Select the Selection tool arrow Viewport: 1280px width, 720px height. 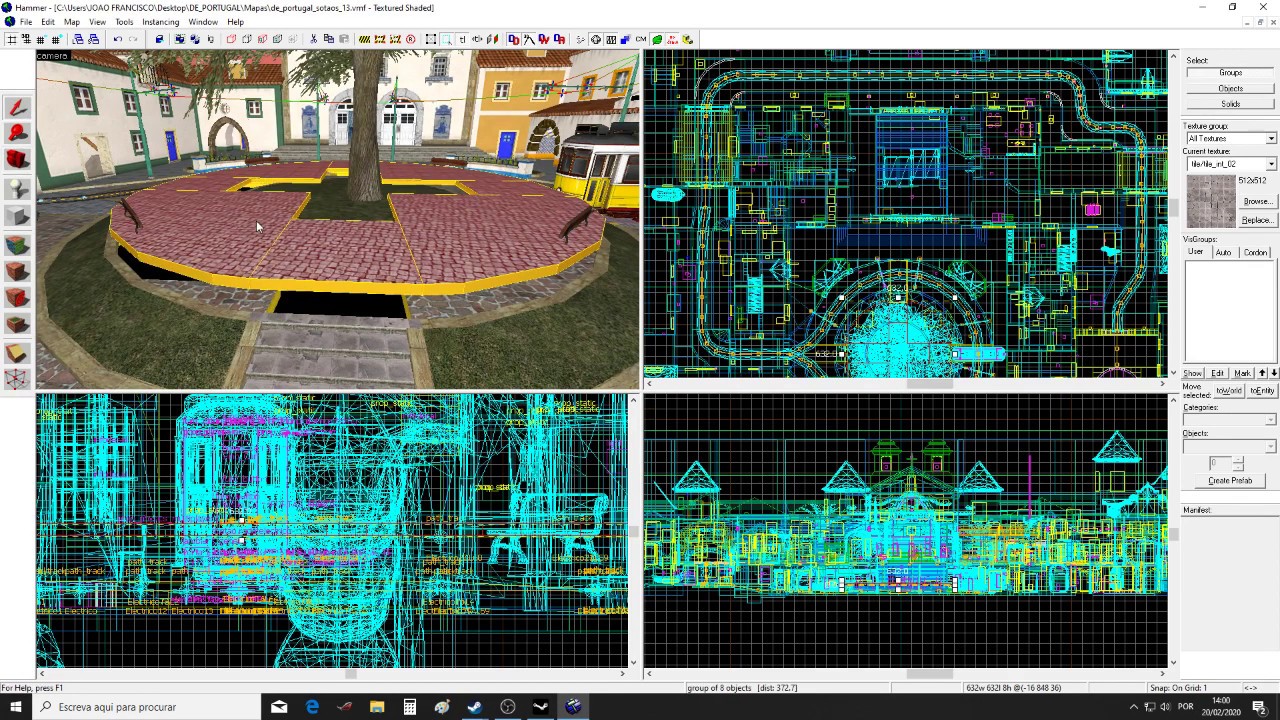tap(17, 108)
